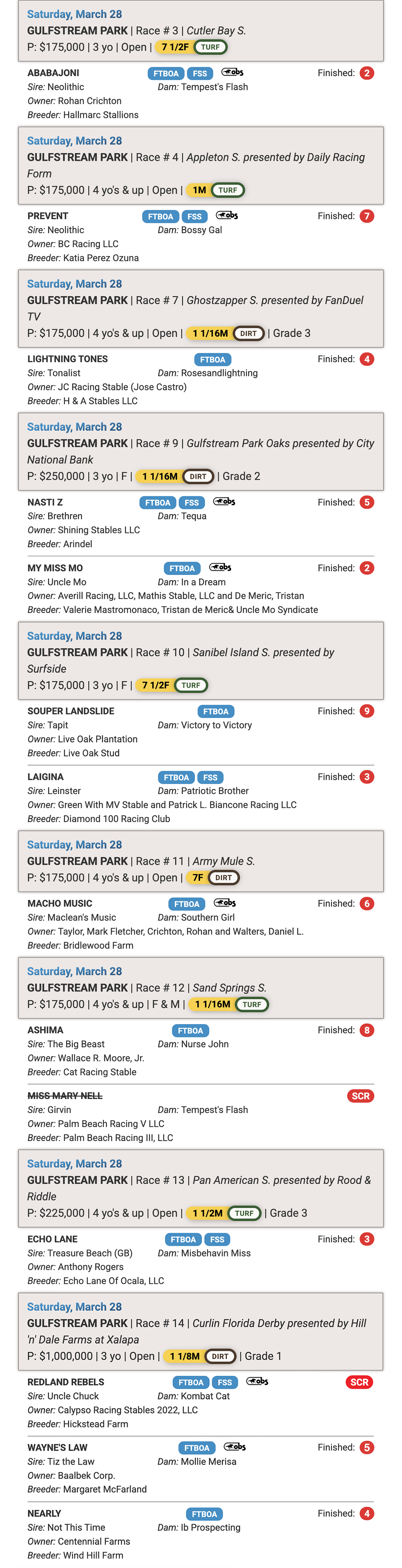Click FTBOA badge next to LIGHTNING TONES
The image size is (402, 1568).
tap(213, 359)
